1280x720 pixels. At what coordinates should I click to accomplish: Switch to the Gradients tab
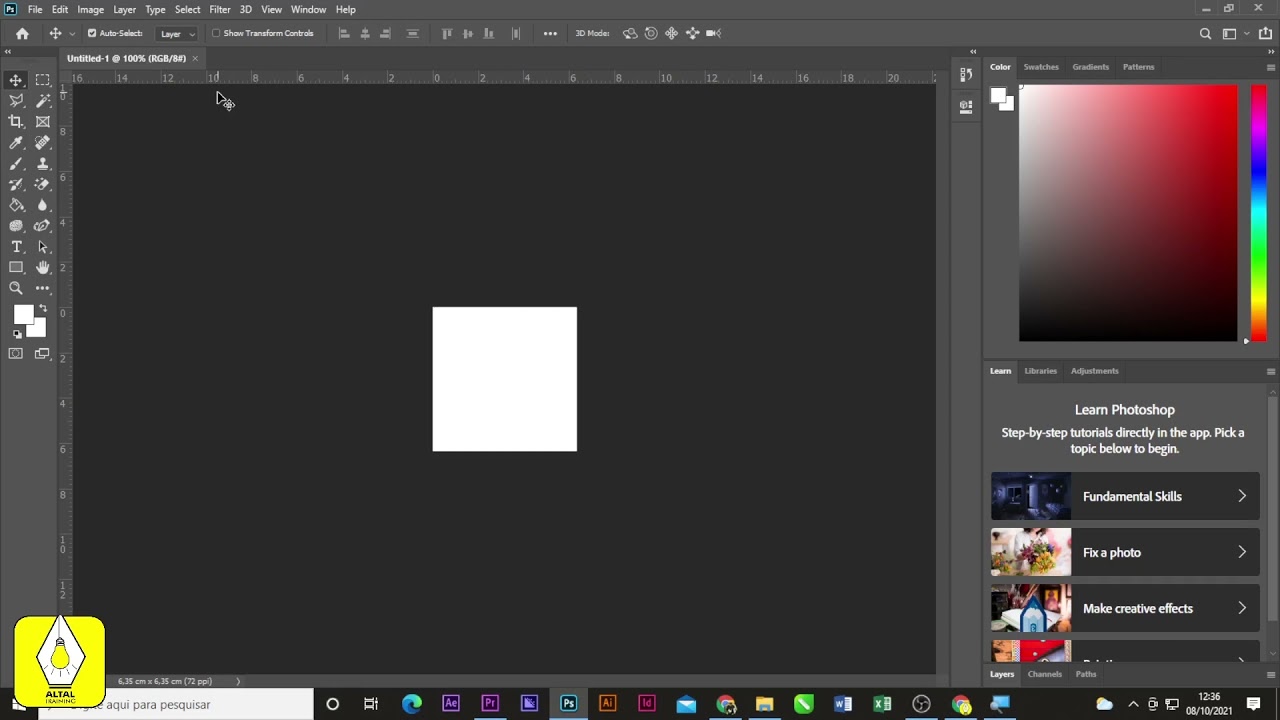[x=1090, y=67]
